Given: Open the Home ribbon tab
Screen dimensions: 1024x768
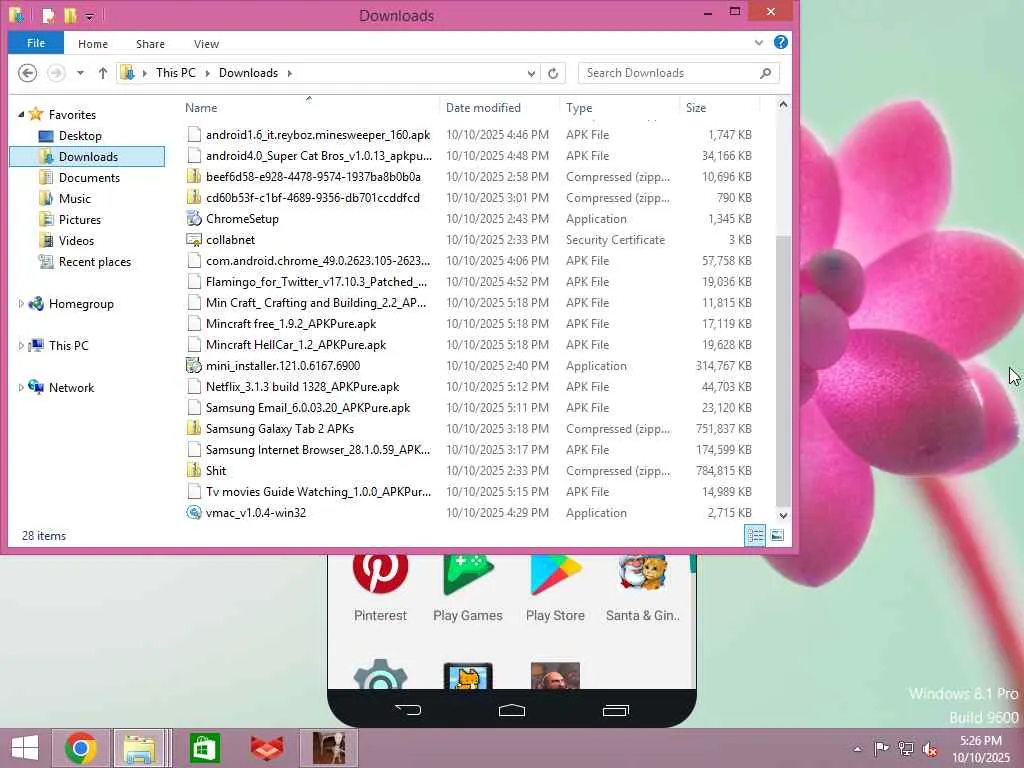Looking at the screenshot, I should pos(93,44).
